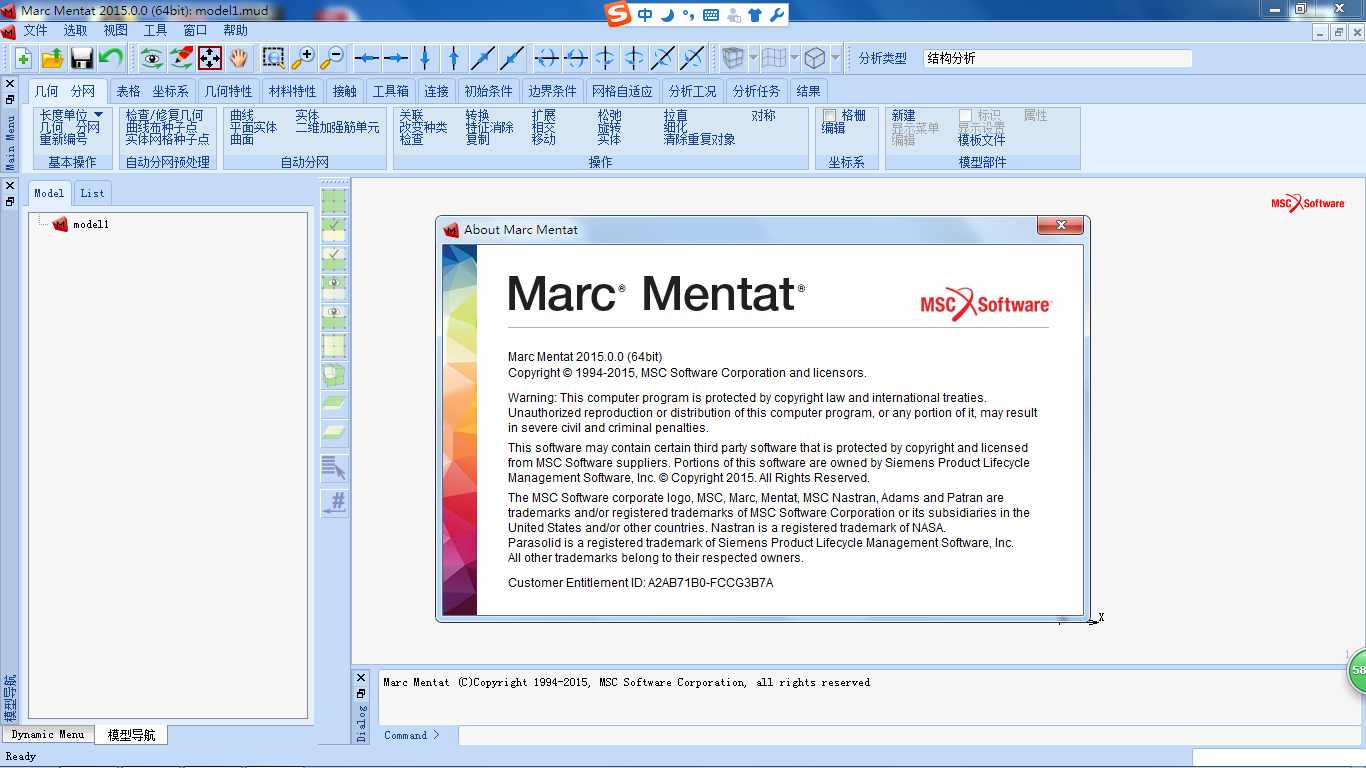Open the dropdown arrow beside the solid cube icon
The width and height of the screenshot is (1366, 768).
tap(754, 58)
